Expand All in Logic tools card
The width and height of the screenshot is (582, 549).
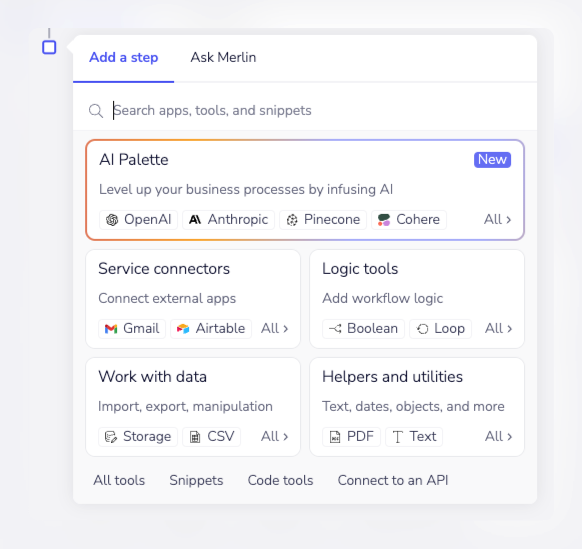point(498,329)
